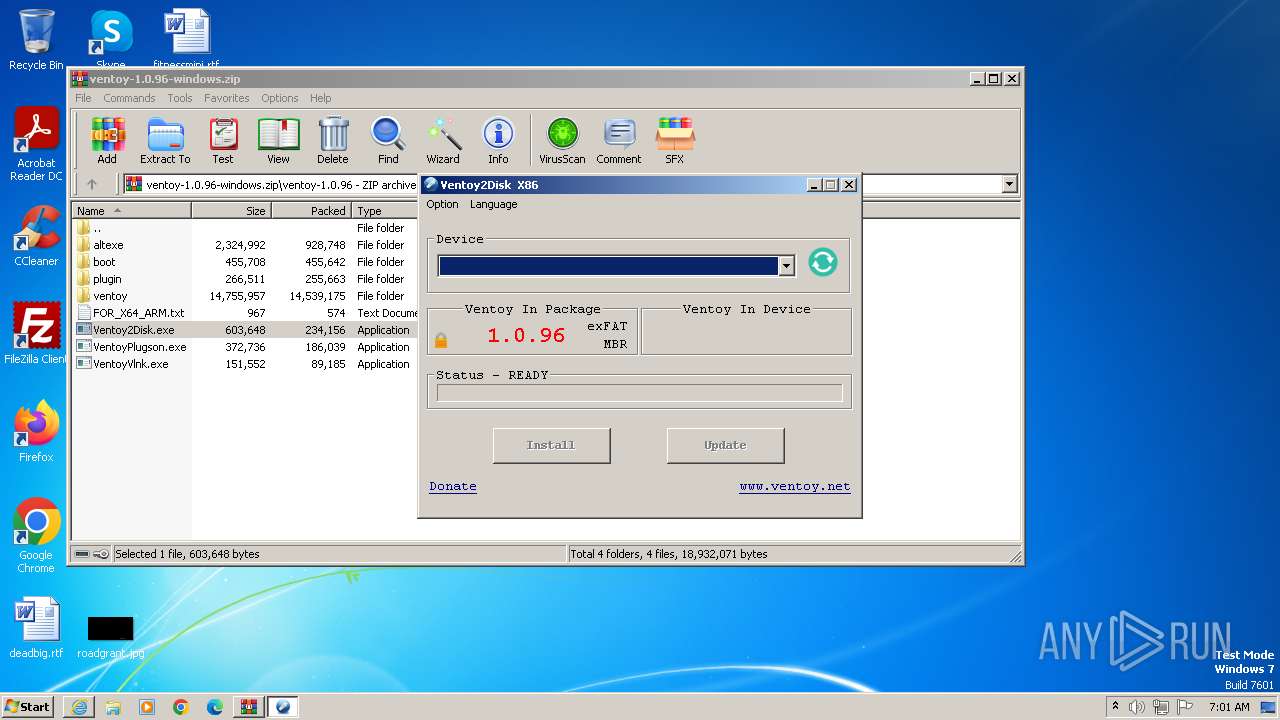Select the boot folder row

click(x=245, y=262)
